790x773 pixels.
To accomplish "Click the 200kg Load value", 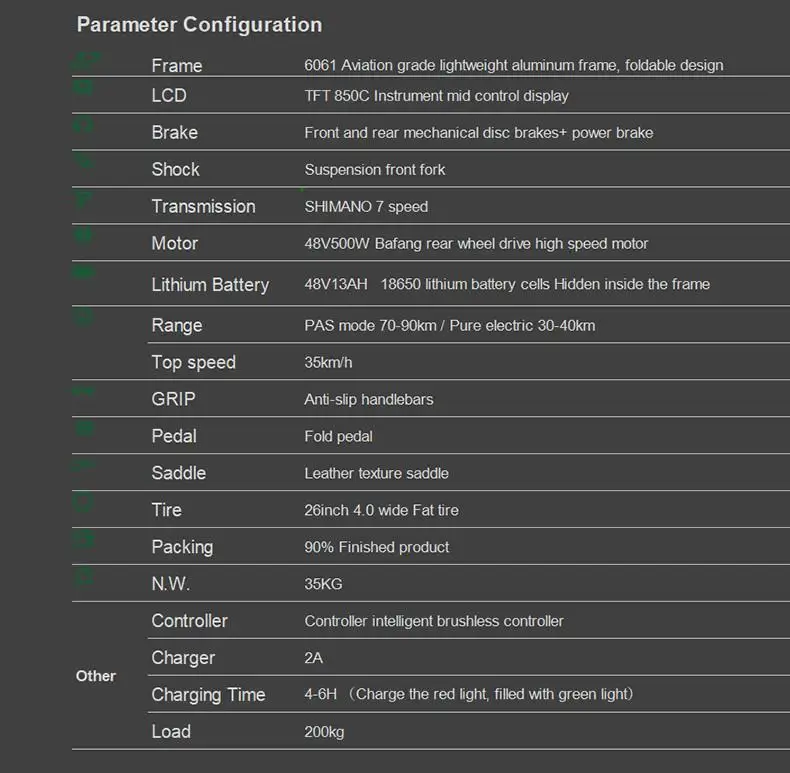I will (324, 732).
